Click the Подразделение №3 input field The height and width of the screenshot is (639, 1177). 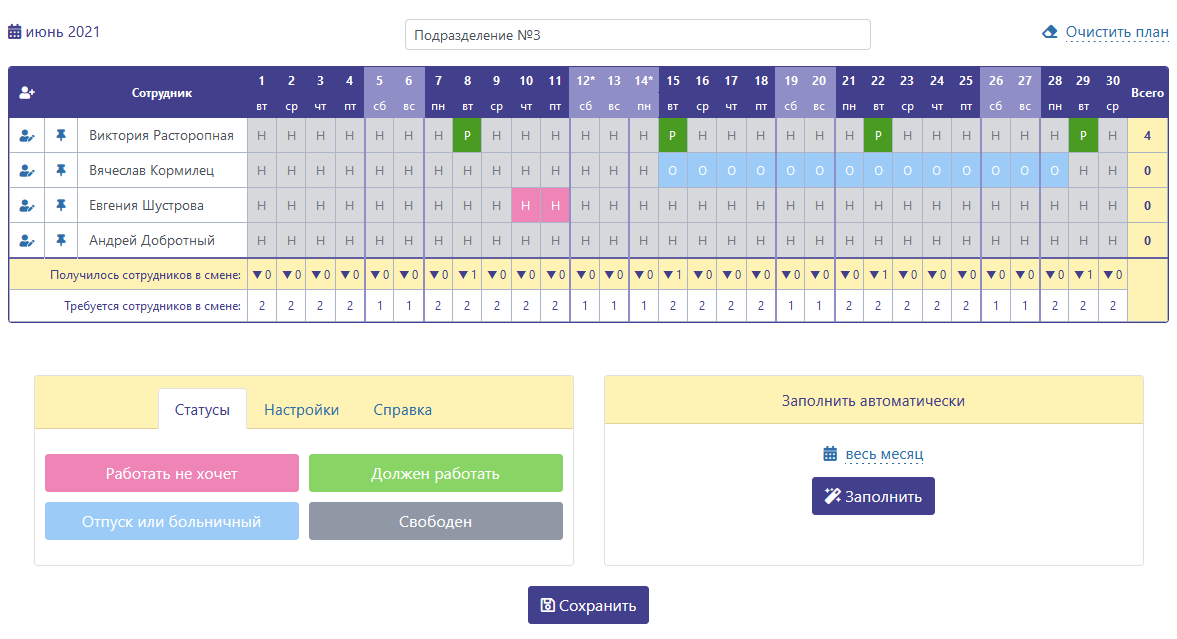[x=637, y=35]
